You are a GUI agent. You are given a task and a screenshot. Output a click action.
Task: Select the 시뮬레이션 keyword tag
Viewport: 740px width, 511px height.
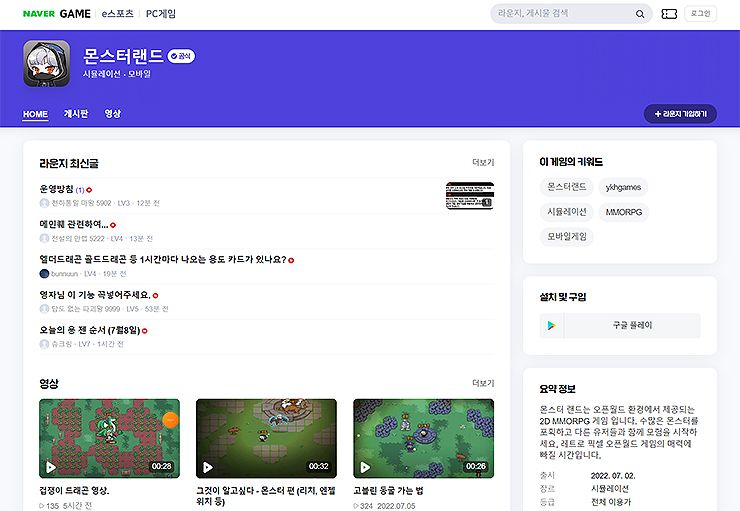click(x=567, y=212)
